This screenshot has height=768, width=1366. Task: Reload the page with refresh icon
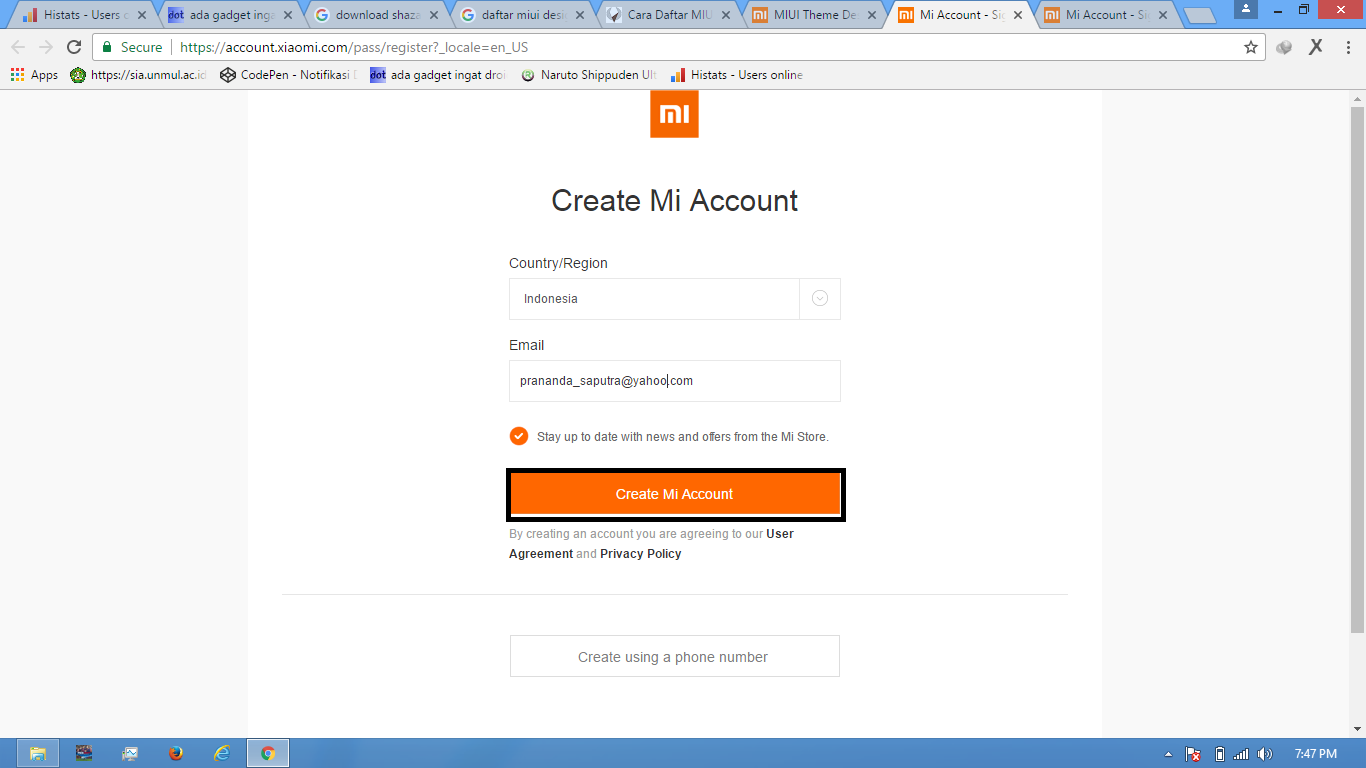click(x=74, y=47)
